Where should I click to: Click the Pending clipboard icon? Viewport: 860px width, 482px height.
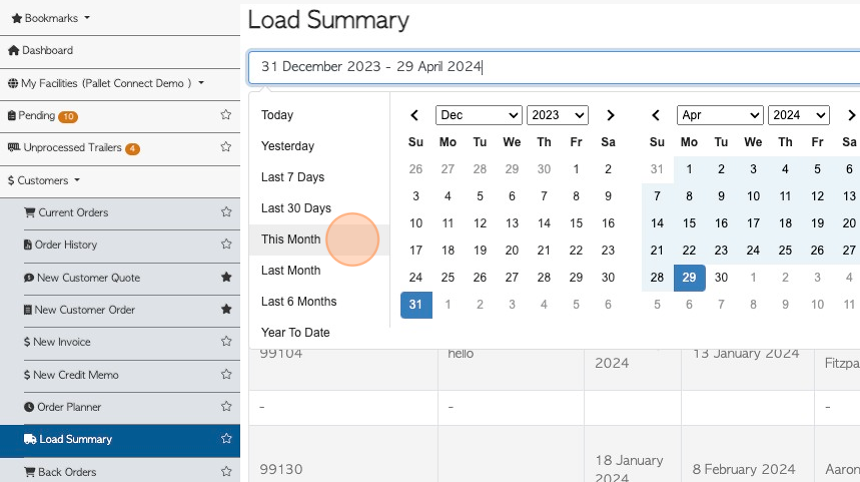click(12, 116)
